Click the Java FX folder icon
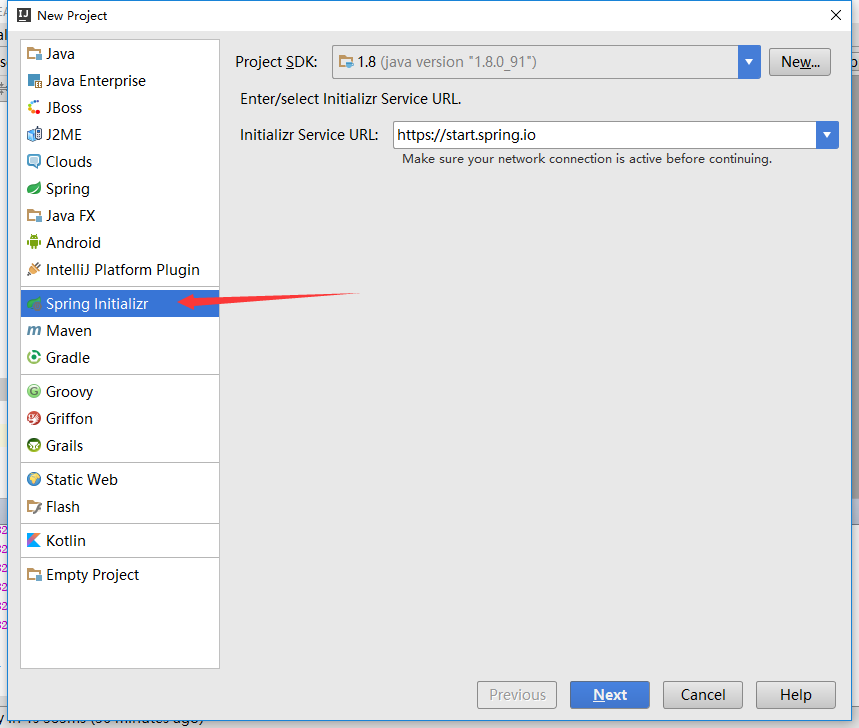 click(34, 215)
